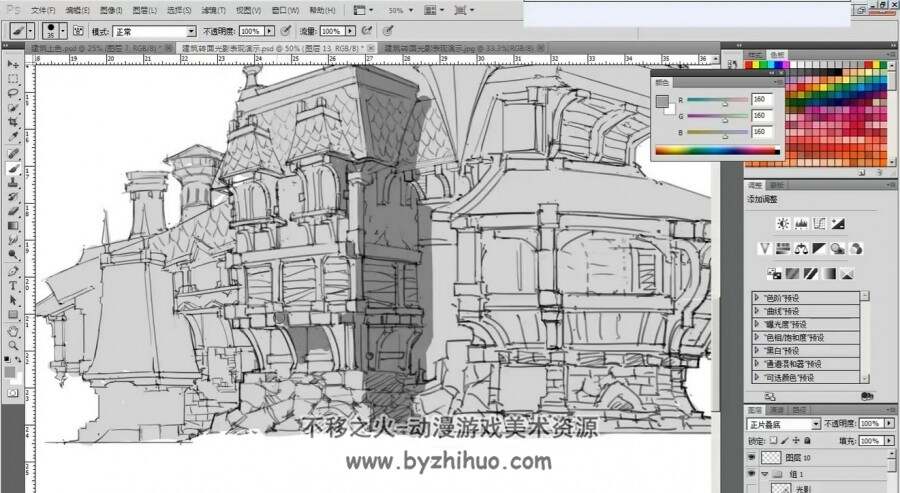
Task: Select the Hand tool
Action: pyautogui.click(x=13, y=331)
